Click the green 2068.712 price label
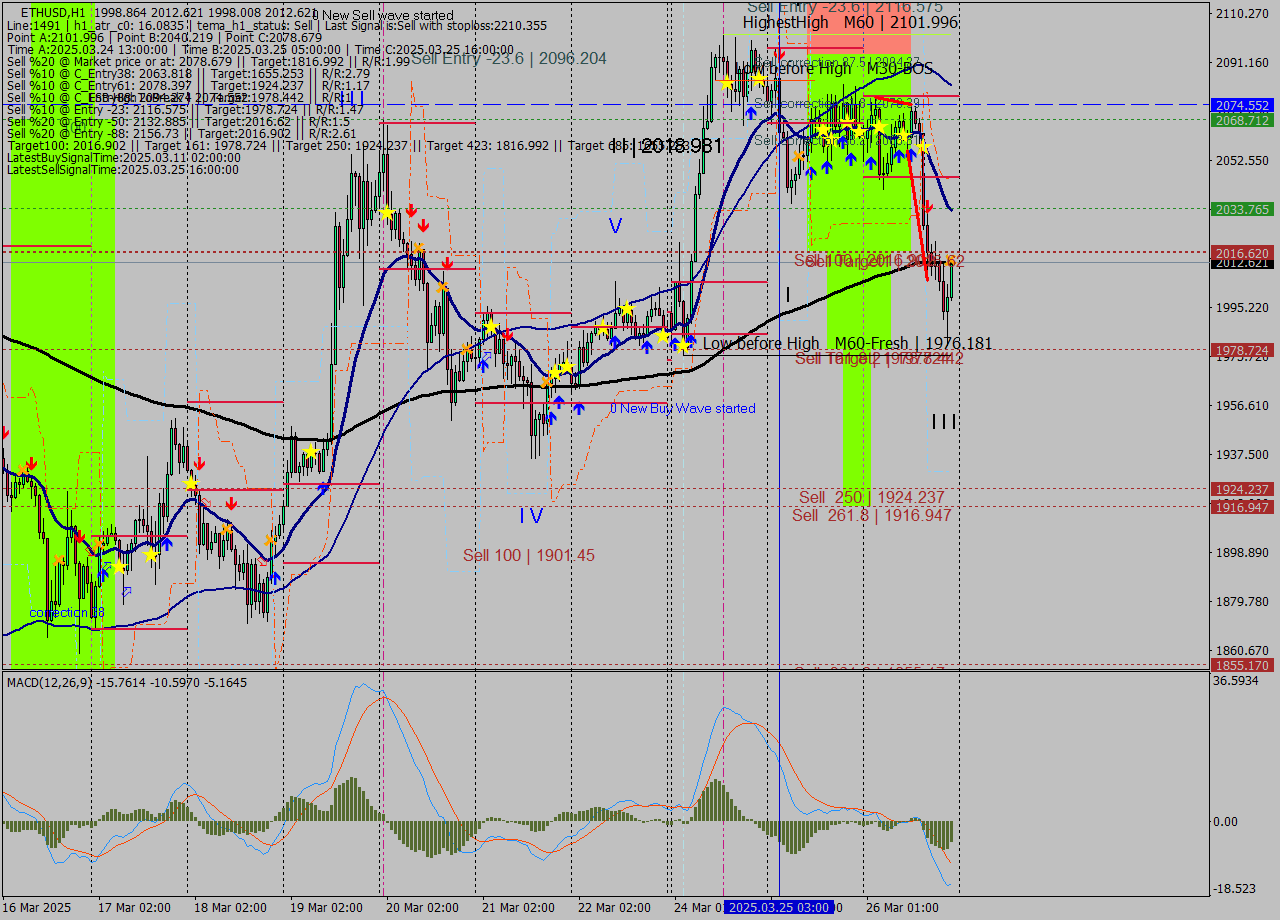1280x920 pixels. (x=1241, y=120)
